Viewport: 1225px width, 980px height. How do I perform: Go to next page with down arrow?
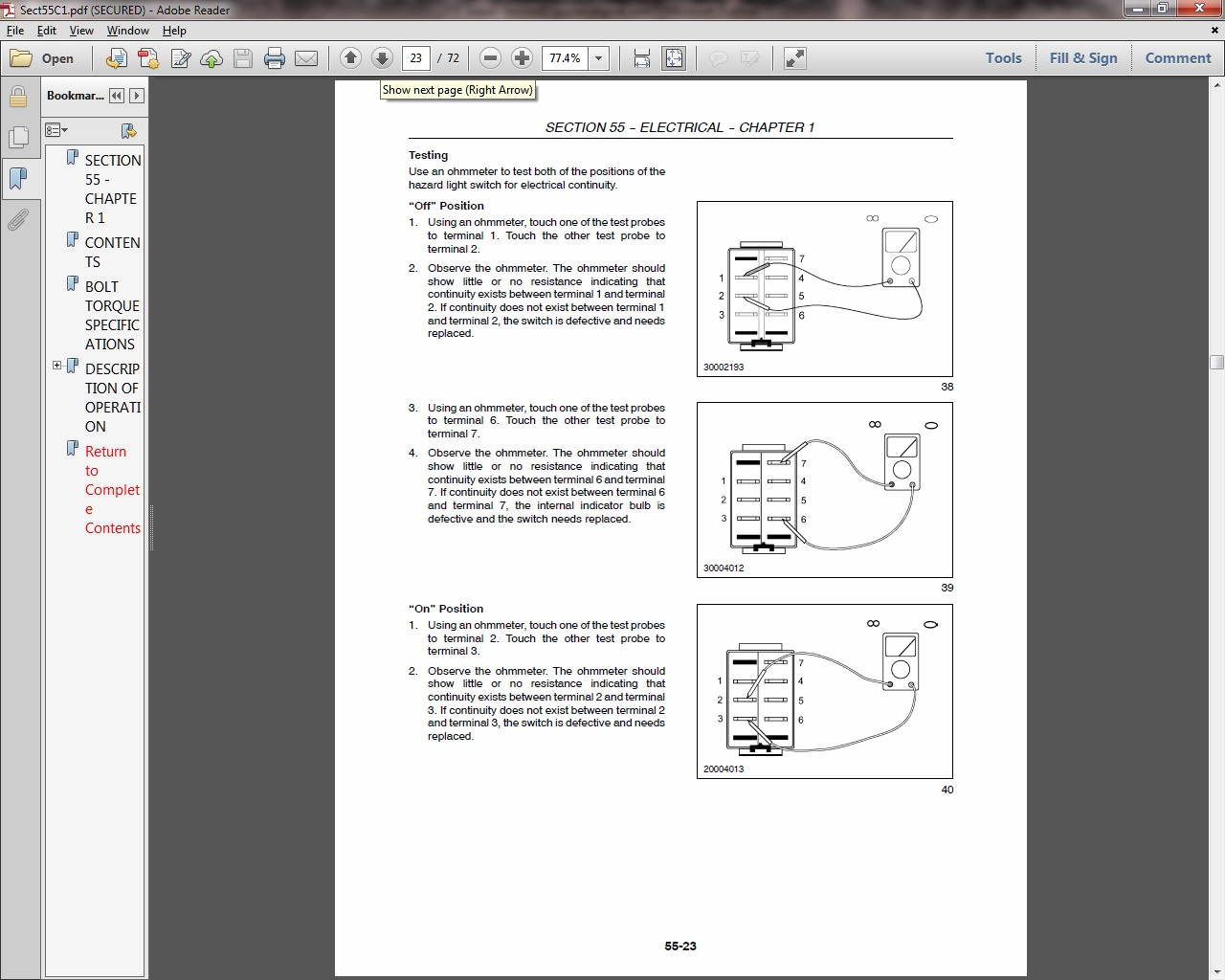[x=382, y=58]
